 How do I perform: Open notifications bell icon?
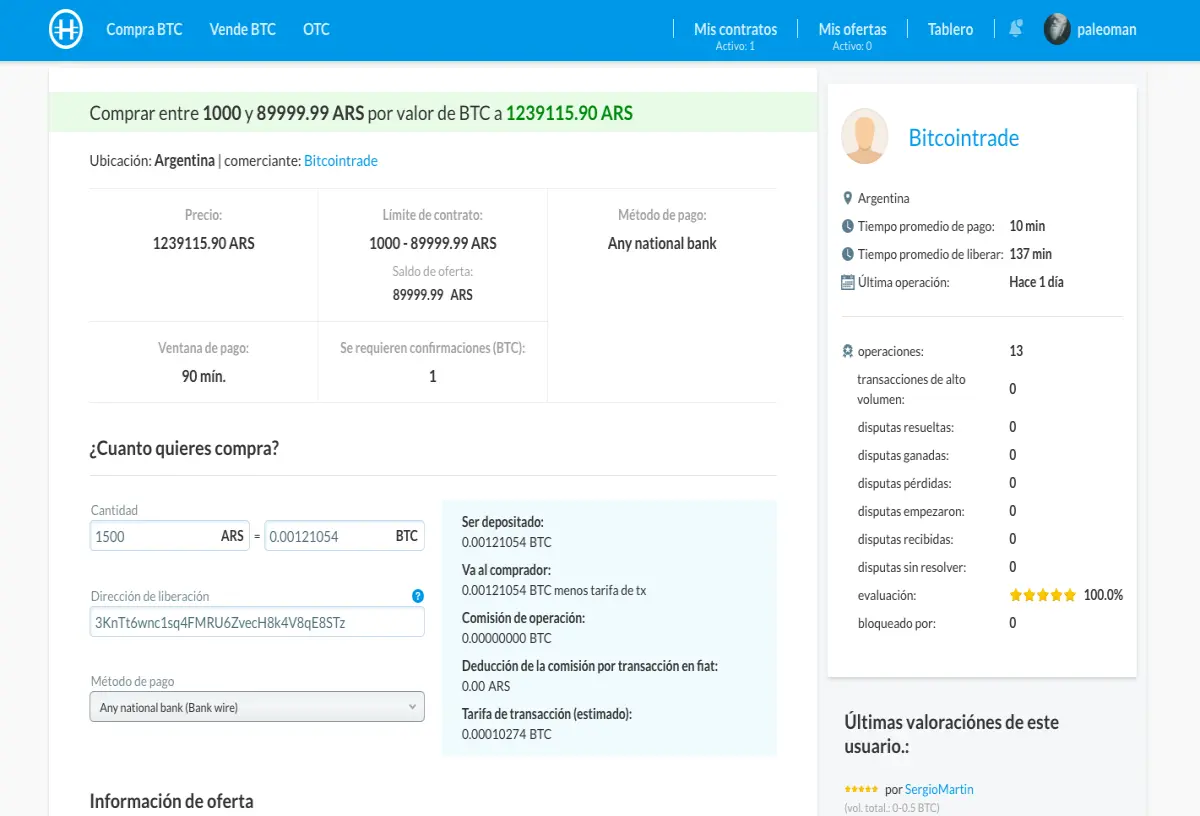point(1015,29)
